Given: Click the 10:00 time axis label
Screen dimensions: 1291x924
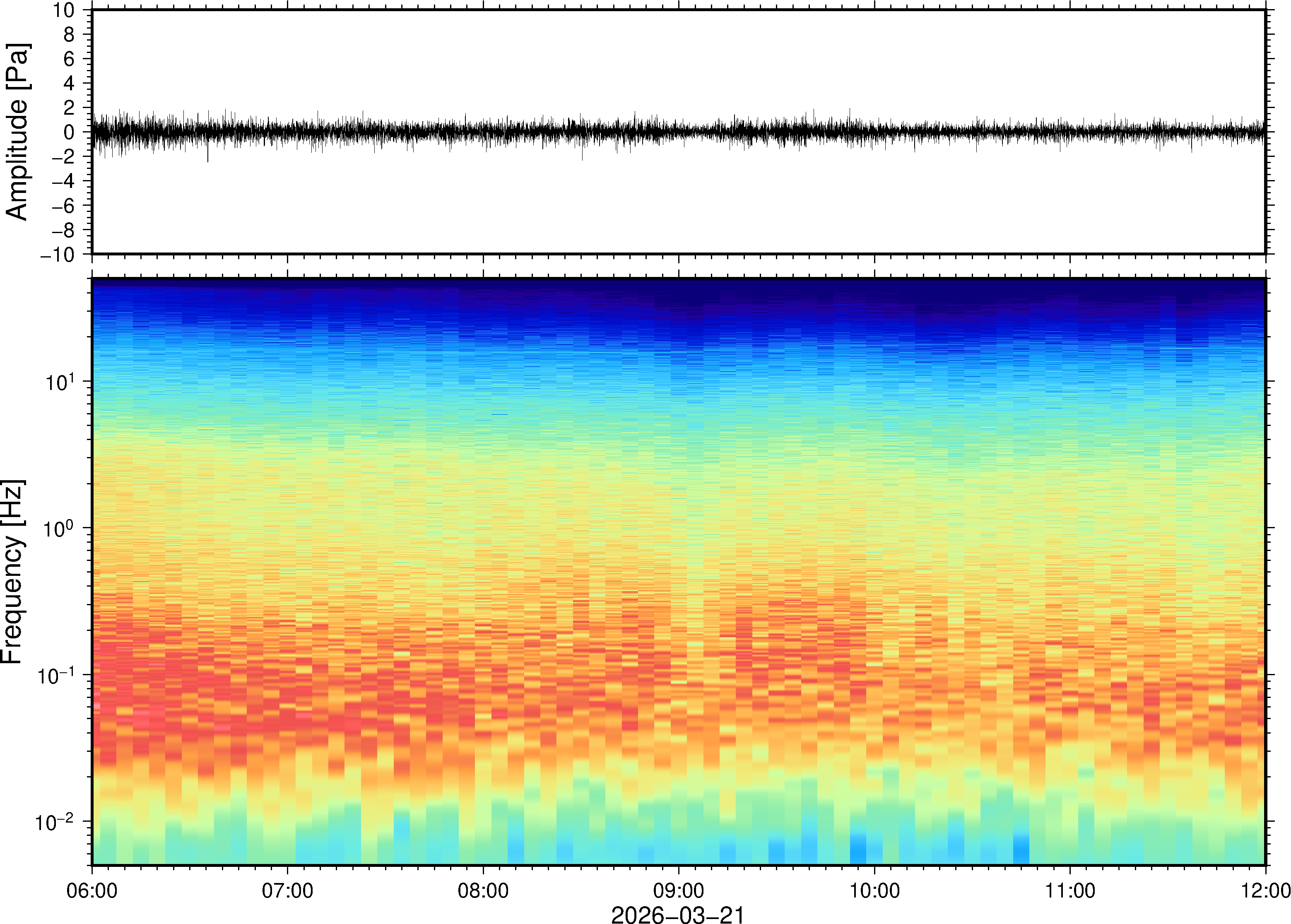Looking at the screenshot, I should (x=874, y=890).
